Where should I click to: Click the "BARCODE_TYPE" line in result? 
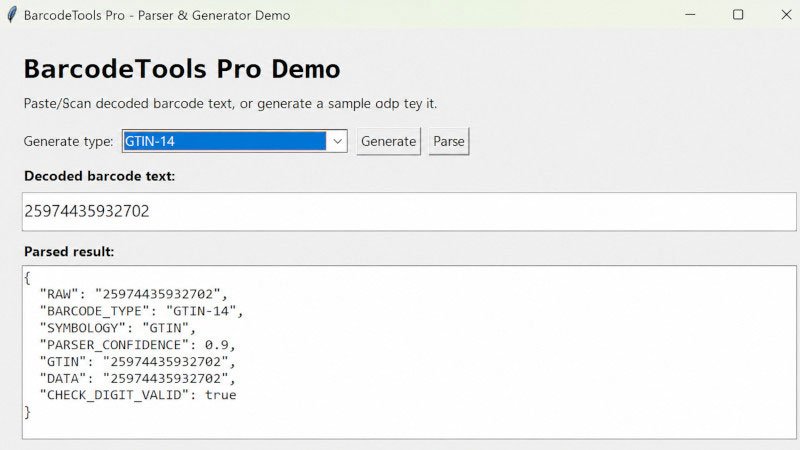coord(142,311)
